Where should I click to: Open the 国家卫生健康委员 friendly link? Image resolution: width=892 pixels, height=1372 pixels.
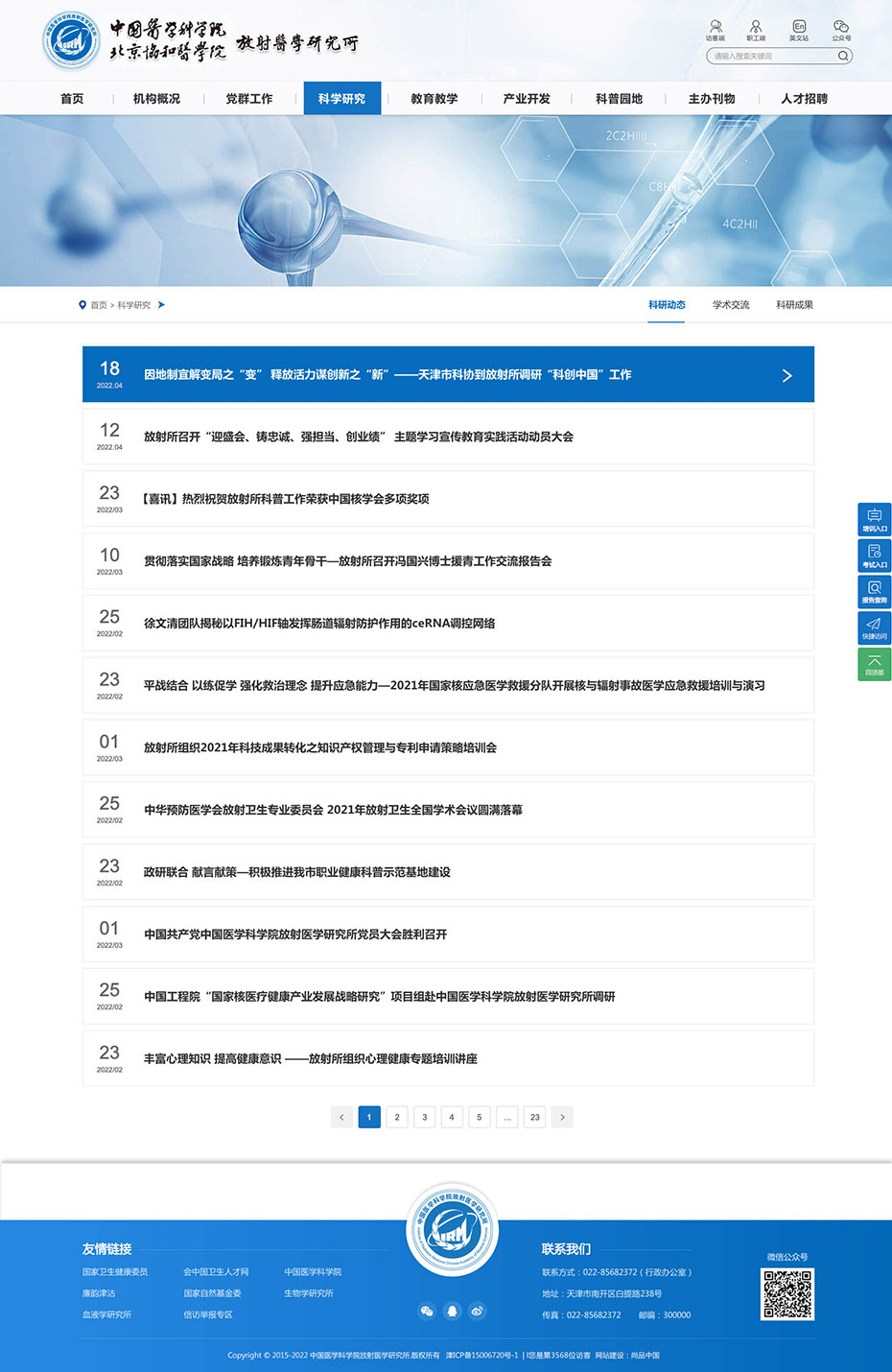pyautogui.click(x=115, y=1272)
